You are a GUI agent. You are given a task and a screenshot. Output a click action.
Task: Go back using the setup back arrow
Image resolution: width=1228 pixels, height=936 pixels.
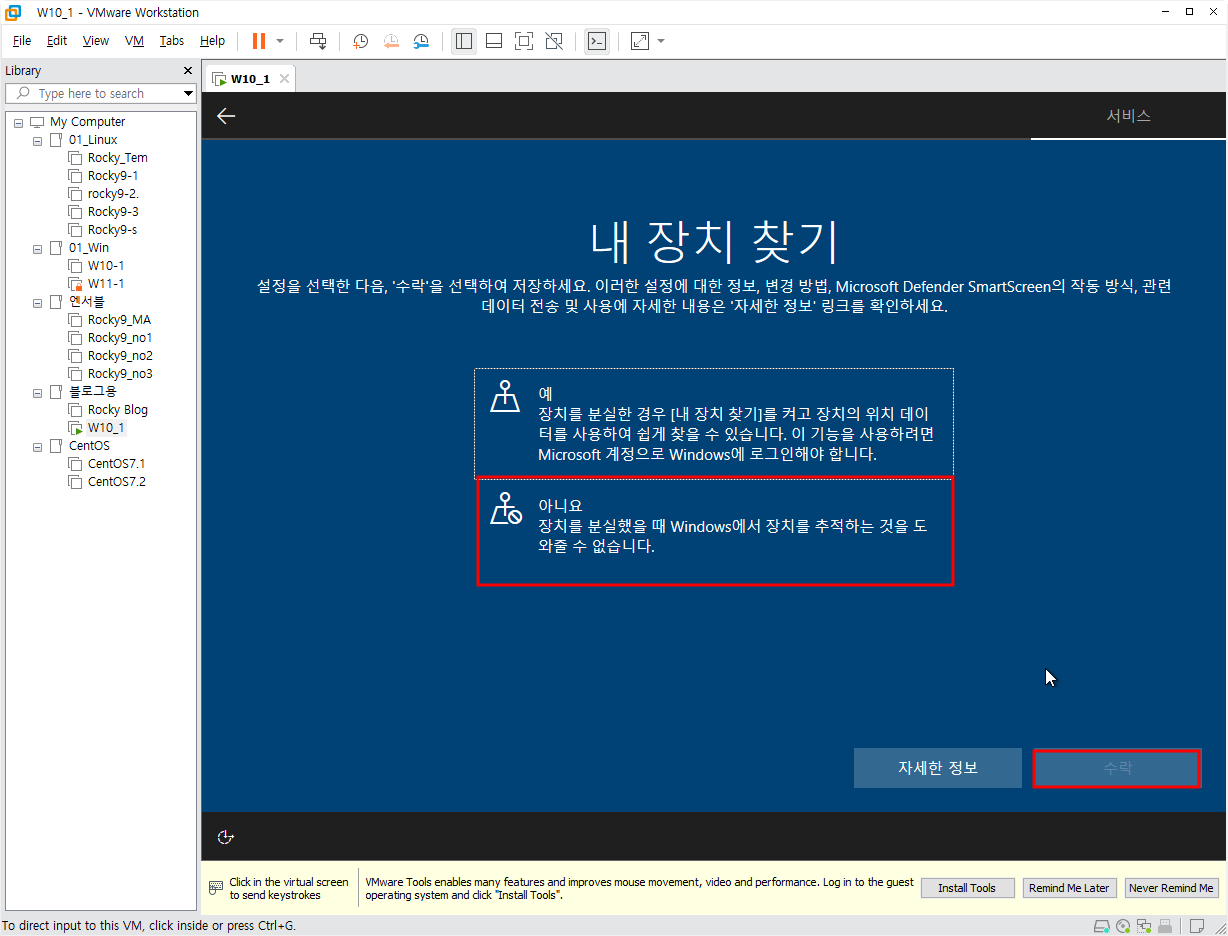tap(226, 116)
